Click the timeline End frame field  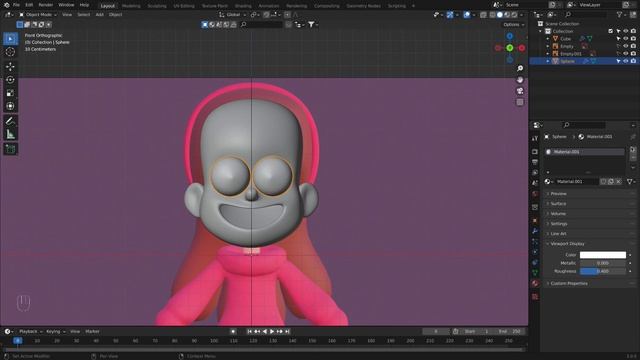[x=510, y=331]
